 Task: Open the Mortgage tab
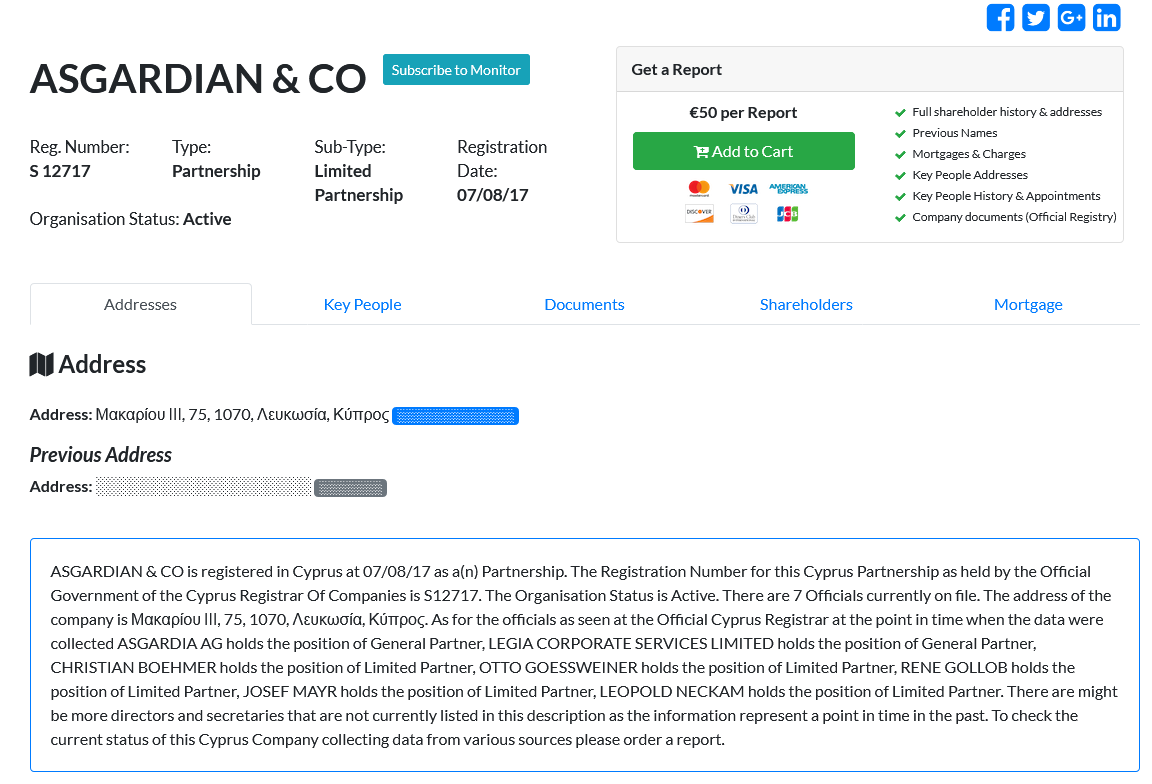pos(1028,304)
